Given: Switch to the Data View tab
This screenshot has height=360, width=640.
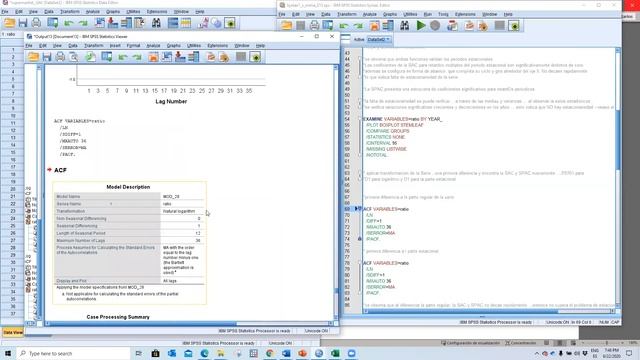Looking at the screenshot, I should point(13,333).
